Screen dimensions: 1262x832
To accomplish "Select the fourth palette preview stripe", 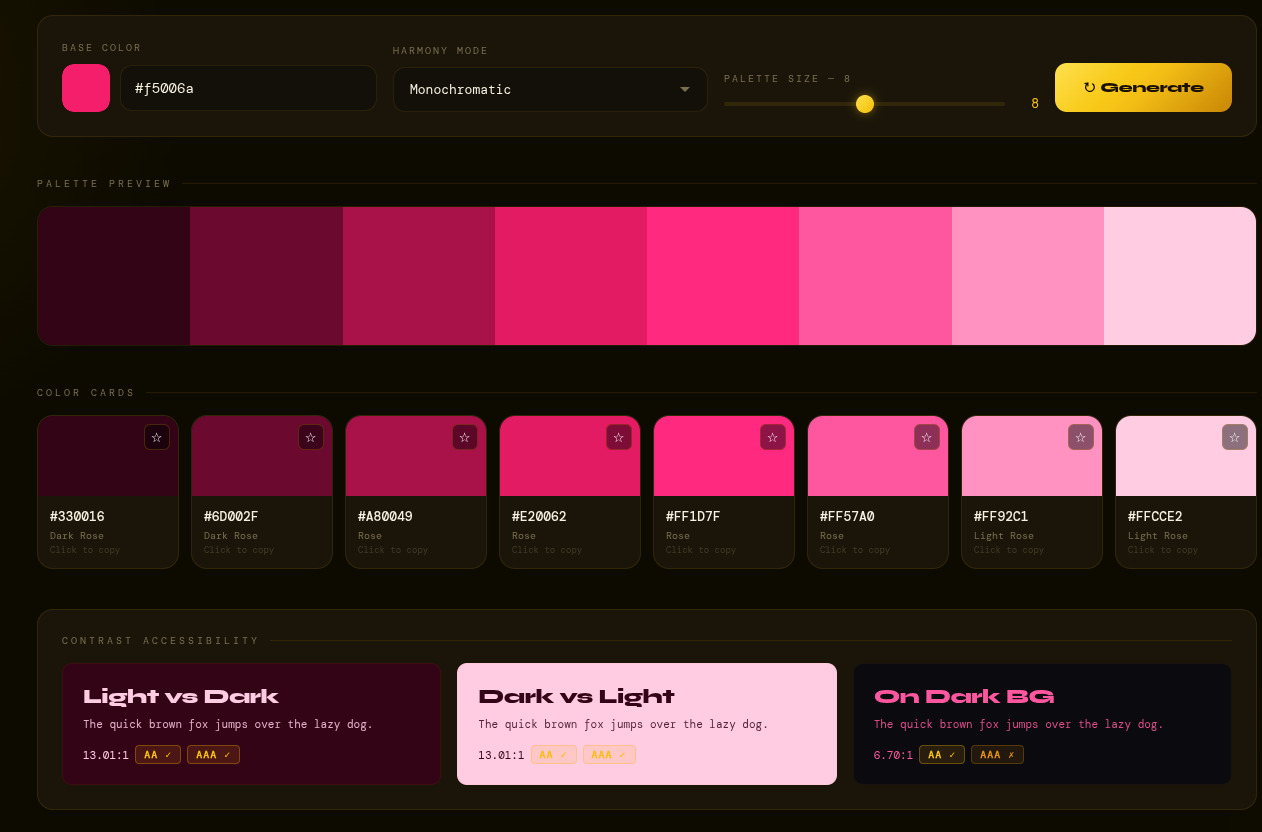I will [x=571, y=276].
